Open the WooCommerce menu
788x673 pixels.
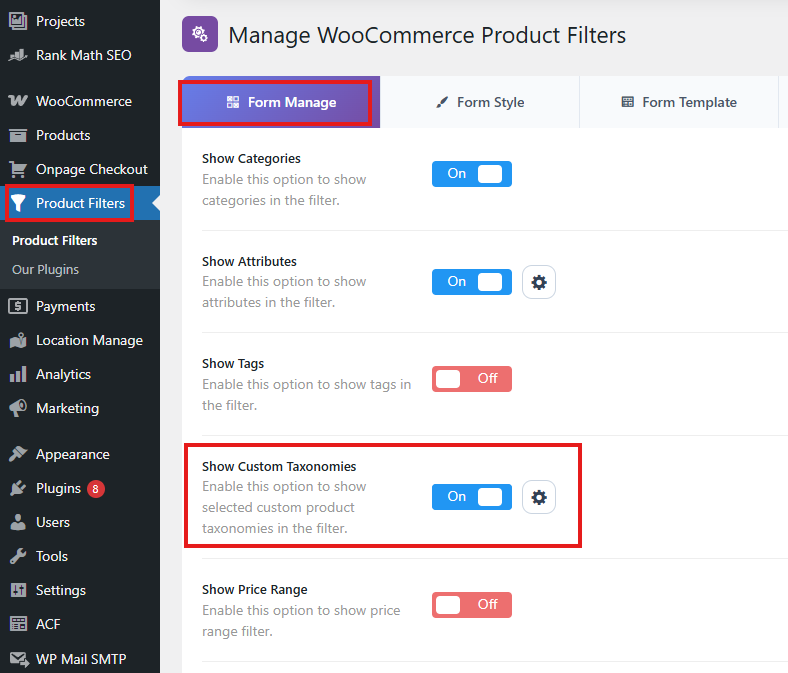tap(80, 101)
